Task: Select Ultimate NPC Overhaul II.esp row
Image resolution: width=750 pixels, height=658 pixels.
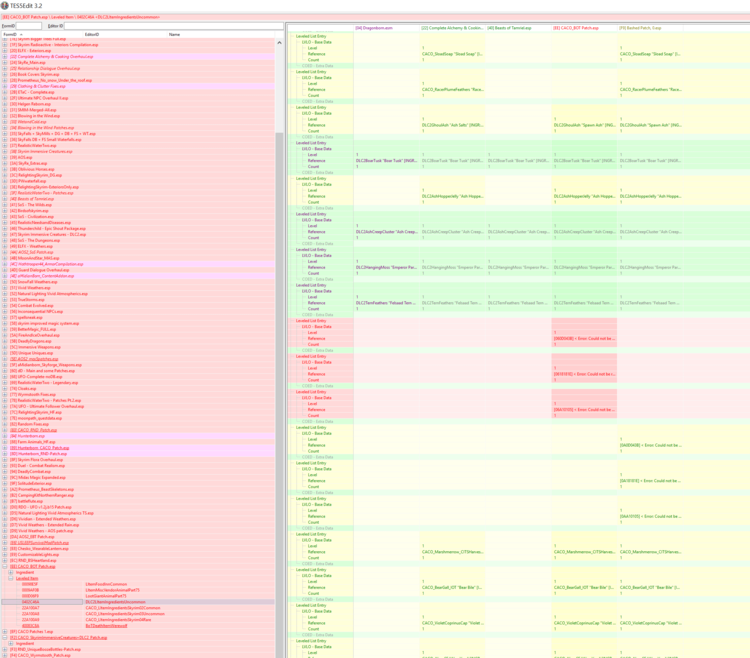Action: pyautogui.click(x=138, y=98)
